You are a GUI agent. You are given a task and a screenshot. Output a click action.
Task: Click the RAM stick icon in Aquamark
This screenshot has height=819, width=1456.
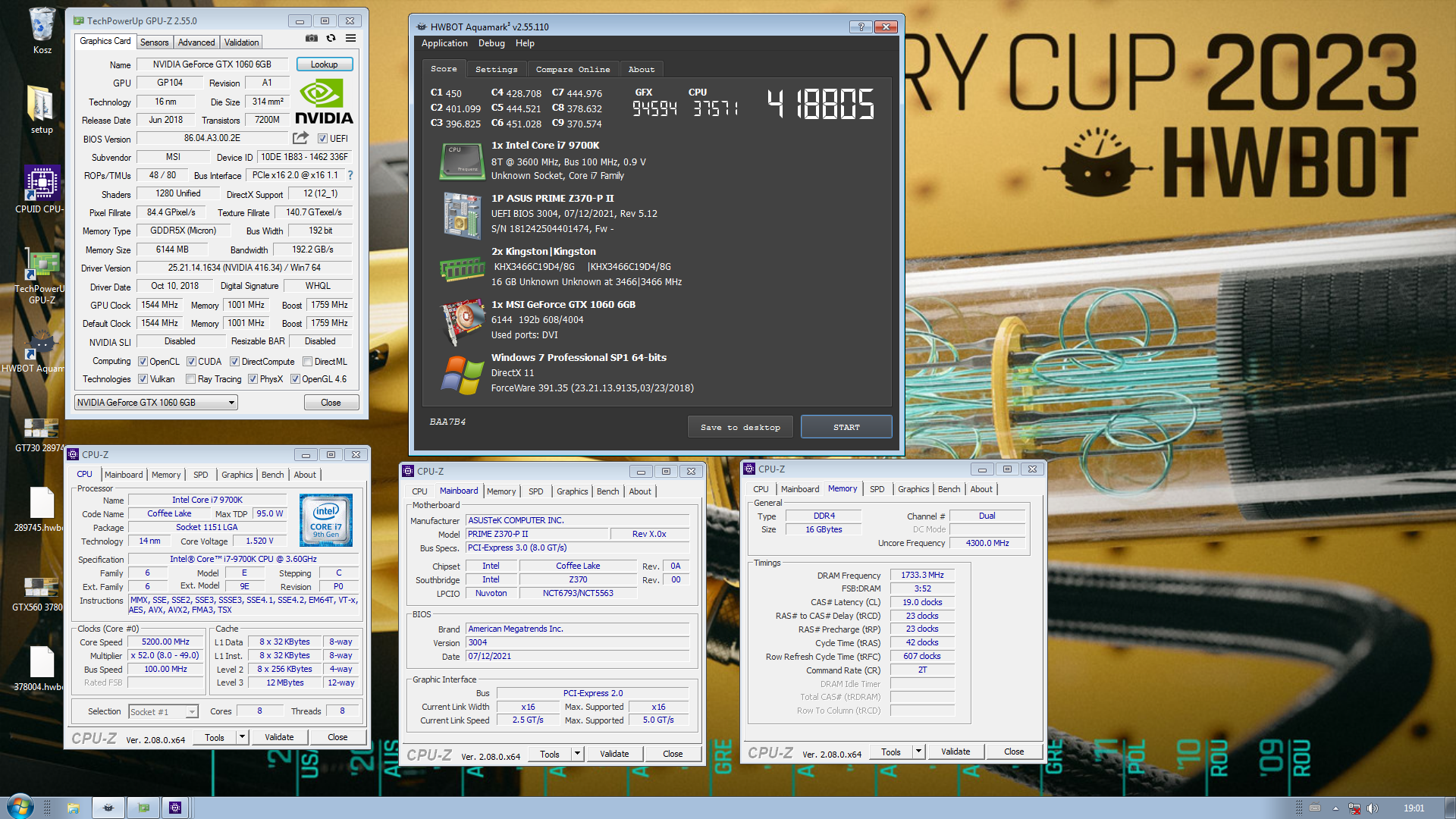pyautogui.click(x=462, y=268)
